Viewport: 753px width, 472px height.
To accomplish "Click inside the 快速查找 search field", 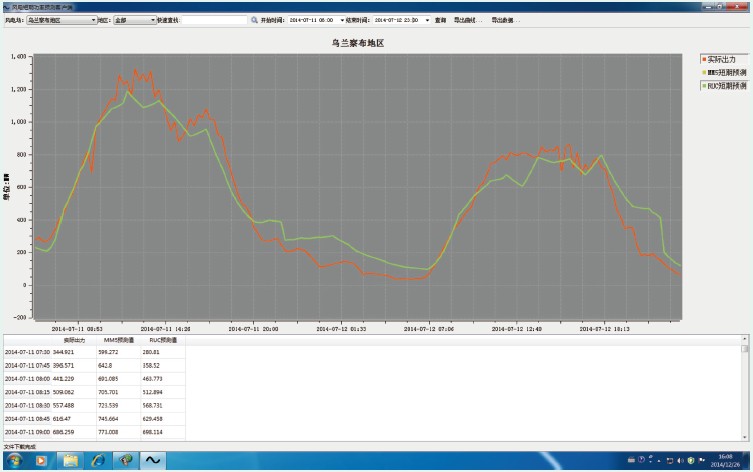I will tap(214, 20).
